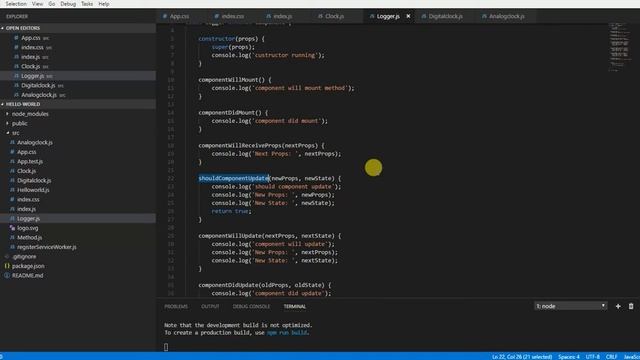Open Analogclock.js in src folder
Image resolution: width=640 pixels, height=360 pixels.
[x=35, y=142]
